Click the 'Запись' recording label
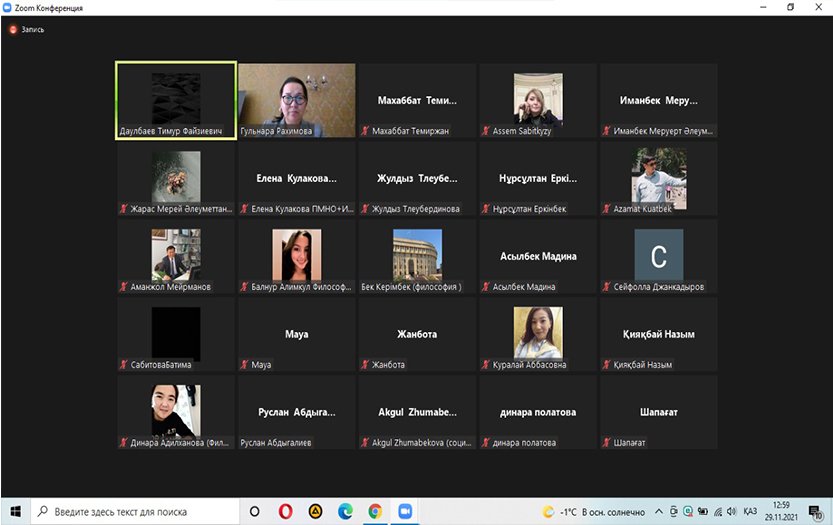 [x=33, y=30]
